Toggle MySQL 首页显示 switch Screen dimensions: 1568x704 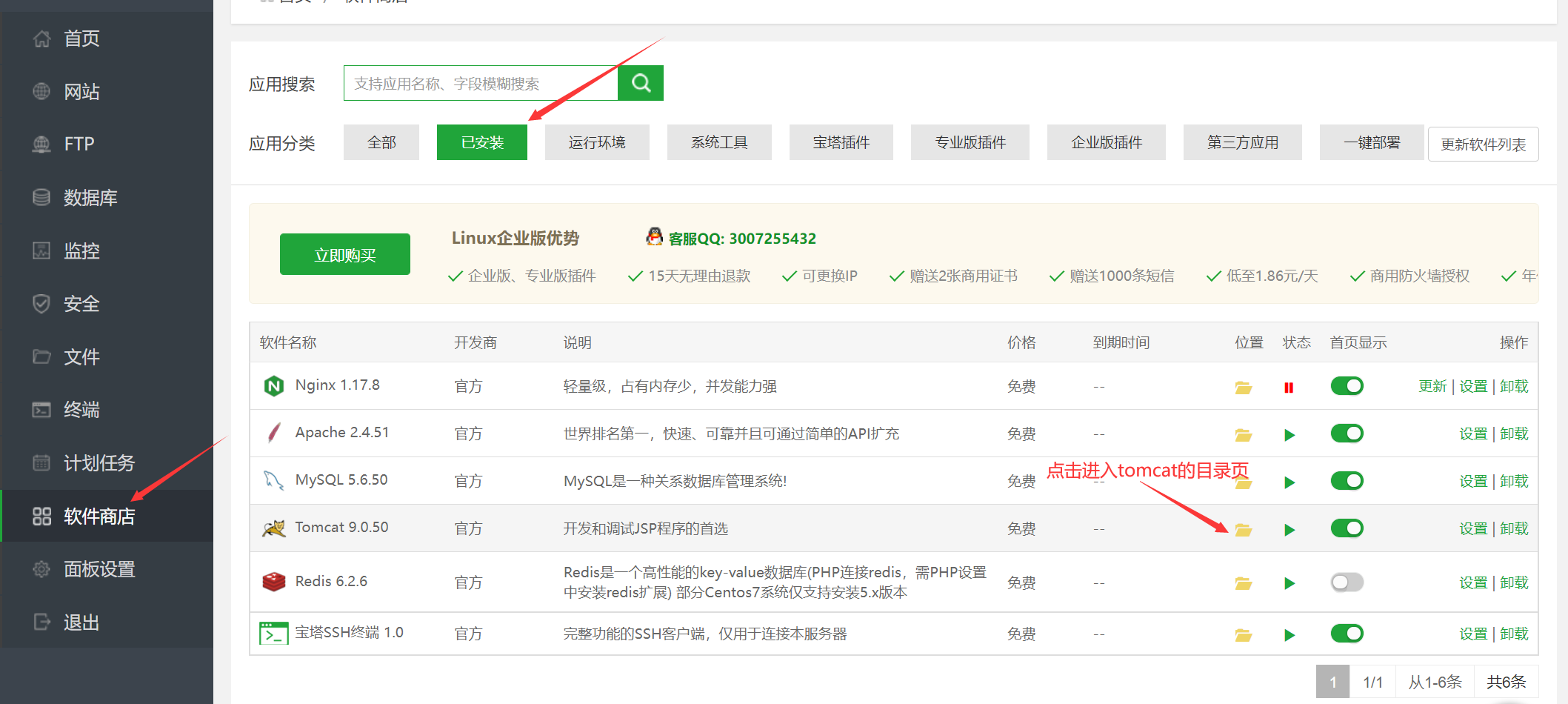[1347, 481]
